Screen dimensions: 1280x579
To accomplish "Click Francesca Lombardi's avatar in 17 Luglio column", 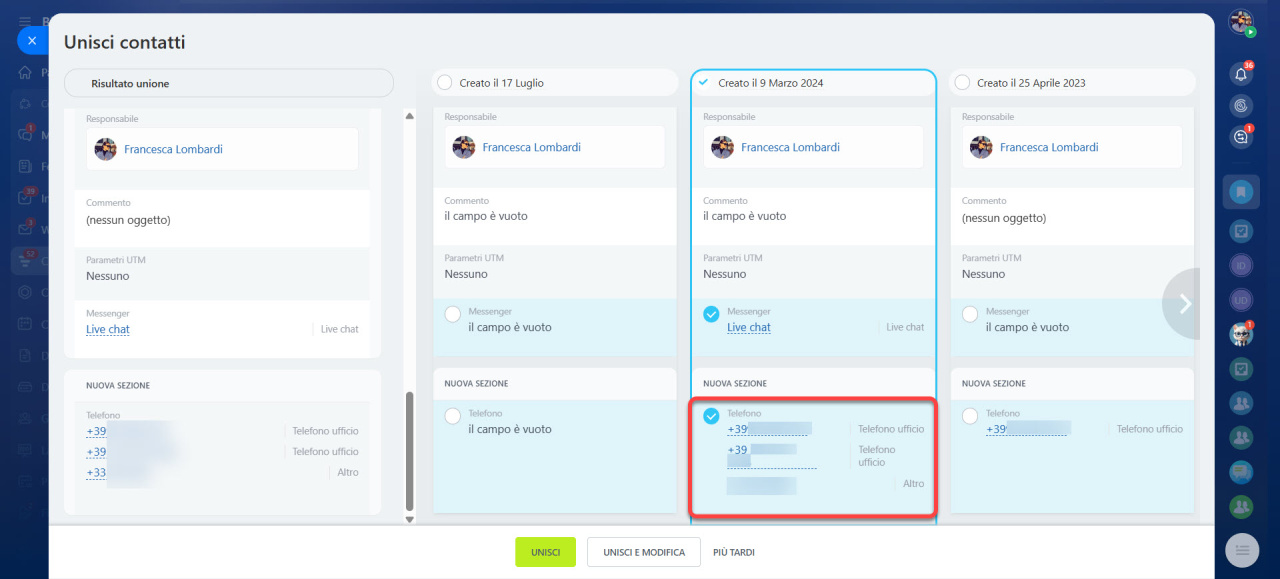I will click(x=463, y=147).
